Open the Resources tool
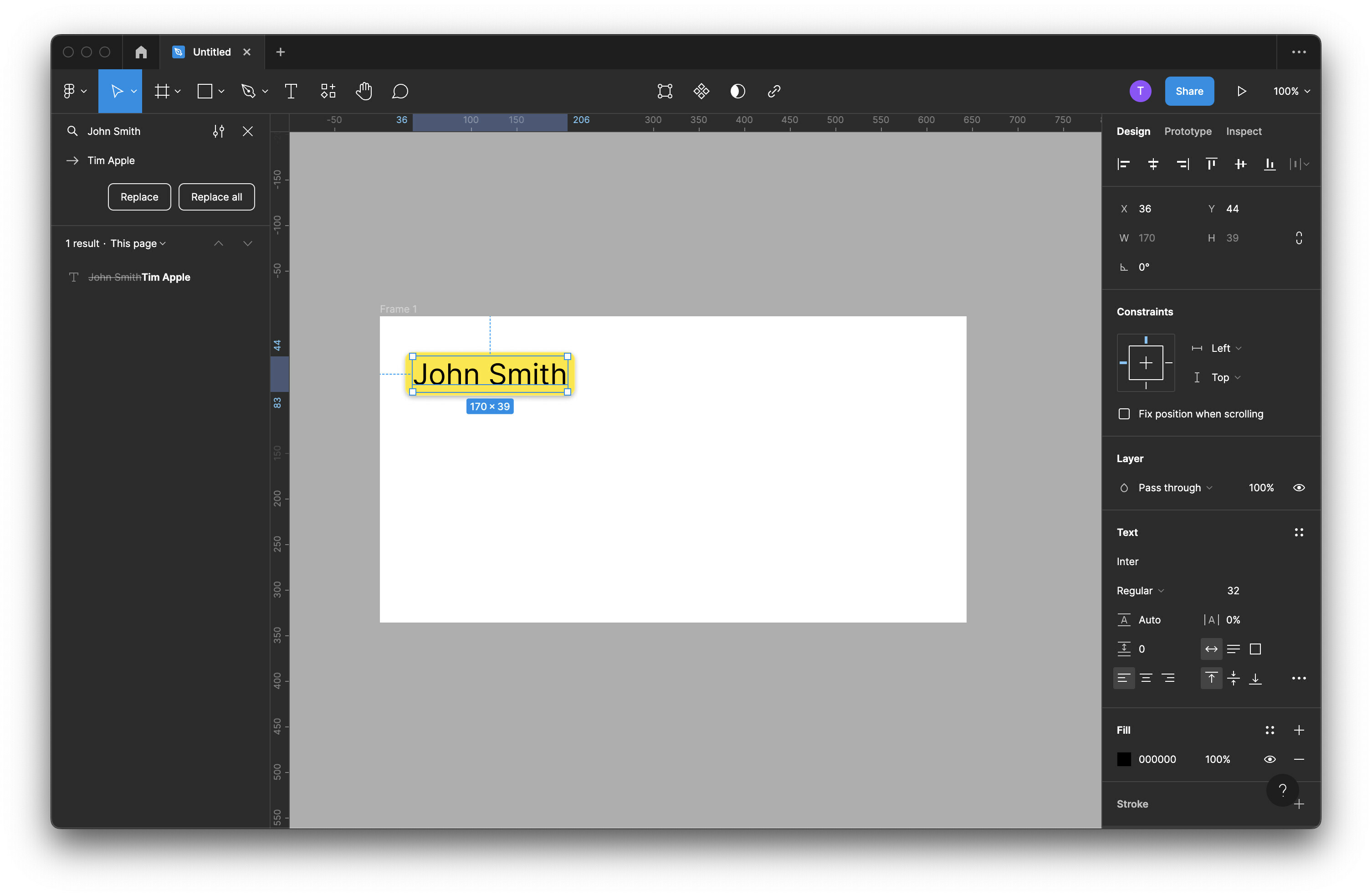 point(328,91)
